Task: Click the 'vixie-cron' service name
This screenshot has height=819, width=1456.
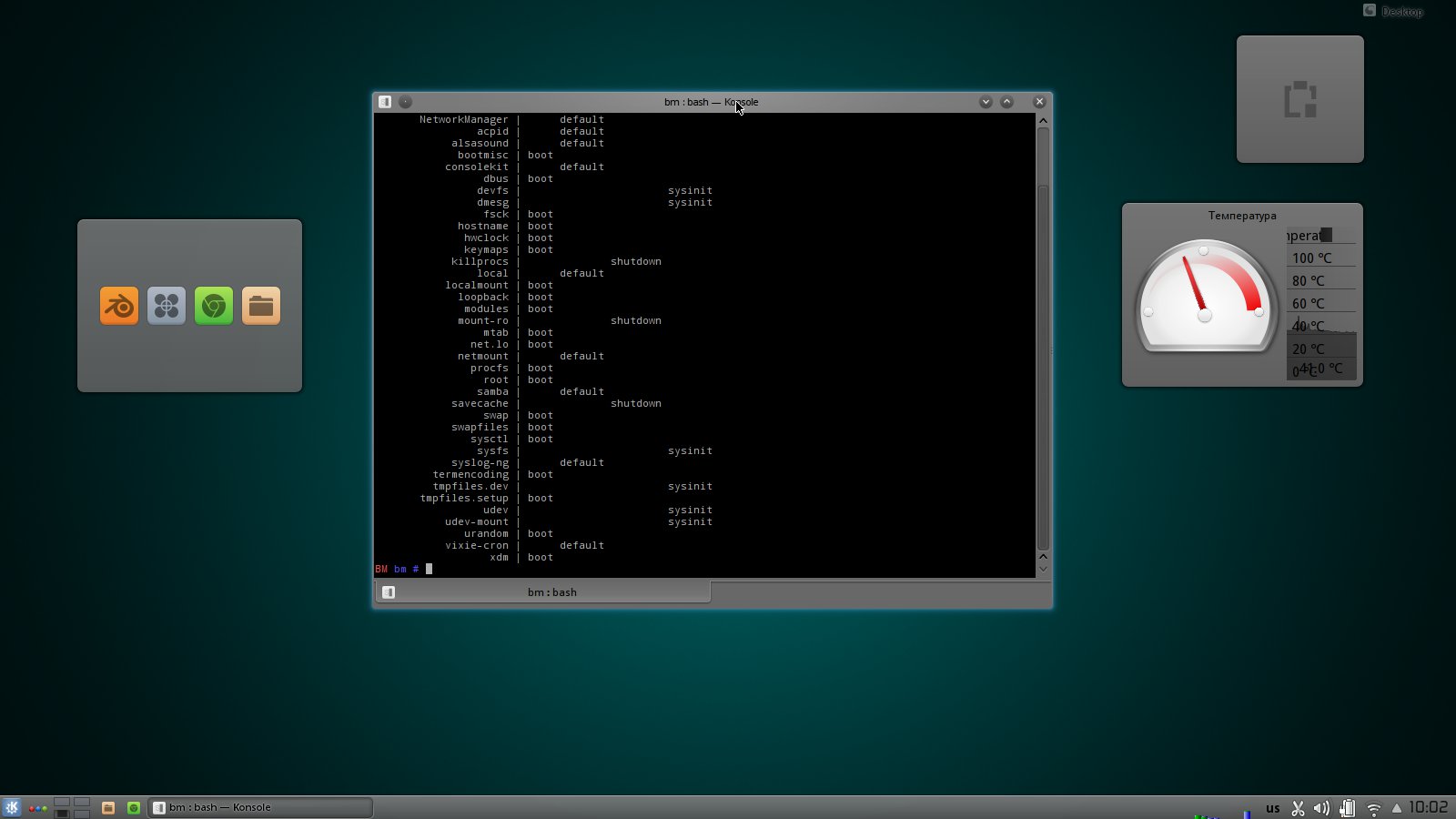Action: (x=477, y=545)
